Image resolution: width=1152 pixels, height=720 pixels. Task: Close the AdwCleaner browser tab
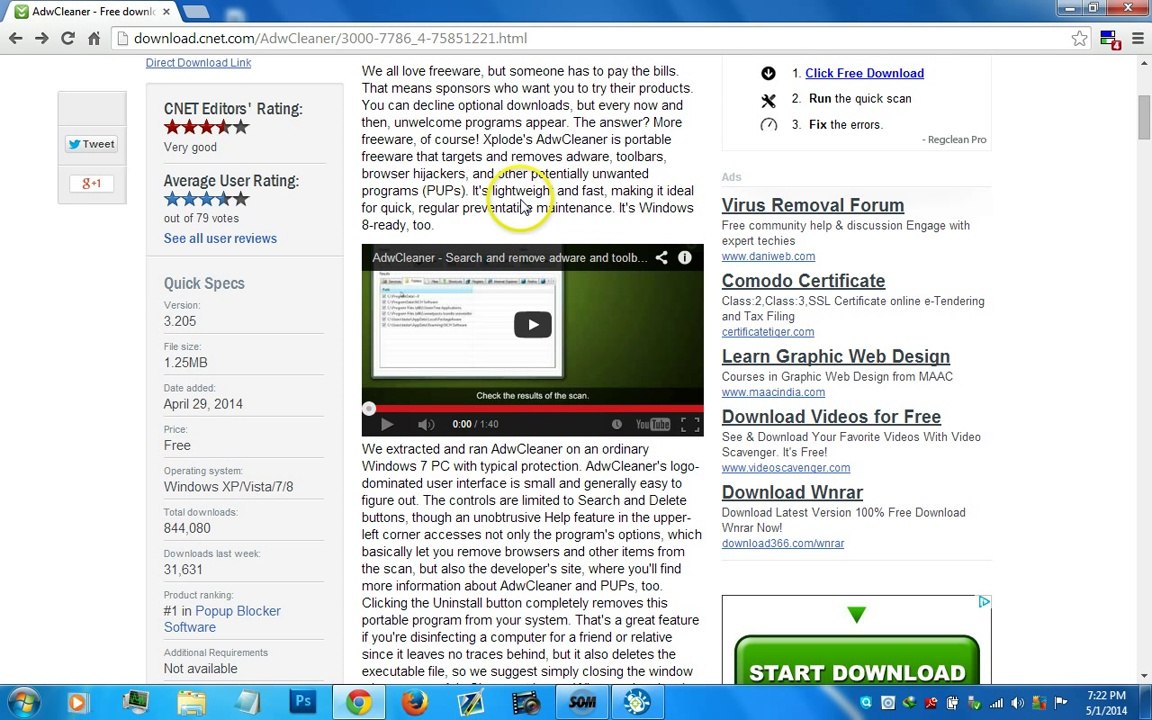point(167,12)
